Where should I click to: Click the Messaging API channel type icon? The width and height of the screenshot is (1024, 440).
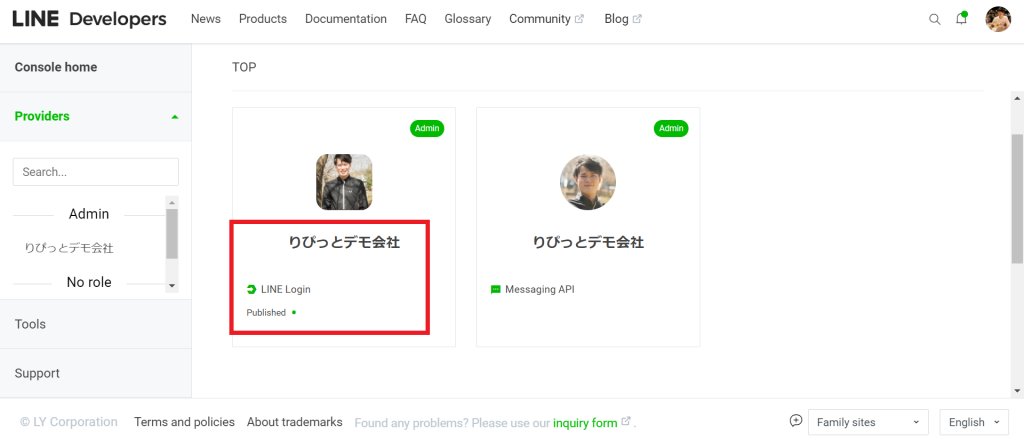tap(496, 289)
